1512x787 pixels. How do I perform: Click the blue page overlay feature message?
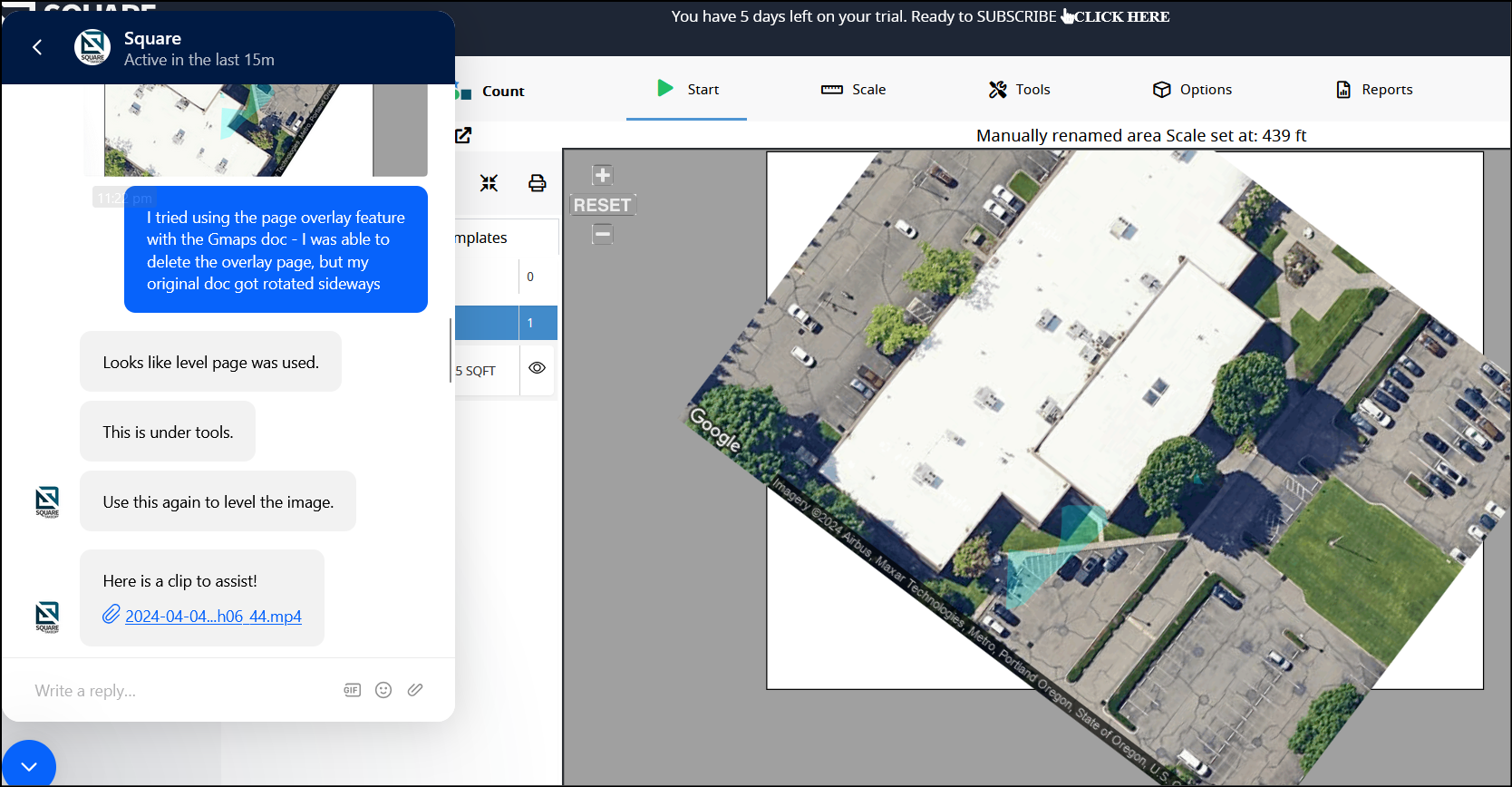(276, 249)
